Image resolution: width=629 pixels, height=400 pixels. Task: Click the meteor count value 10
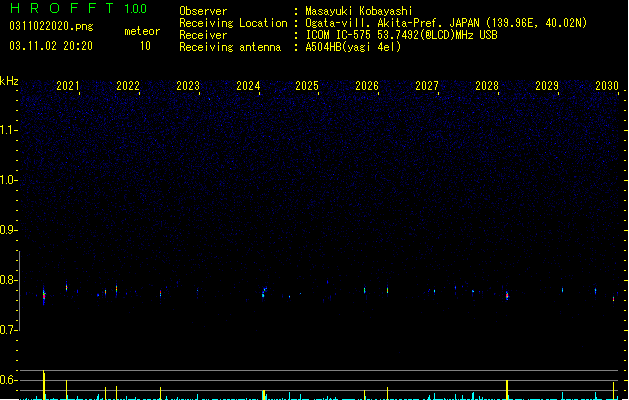tap(145, 46)
